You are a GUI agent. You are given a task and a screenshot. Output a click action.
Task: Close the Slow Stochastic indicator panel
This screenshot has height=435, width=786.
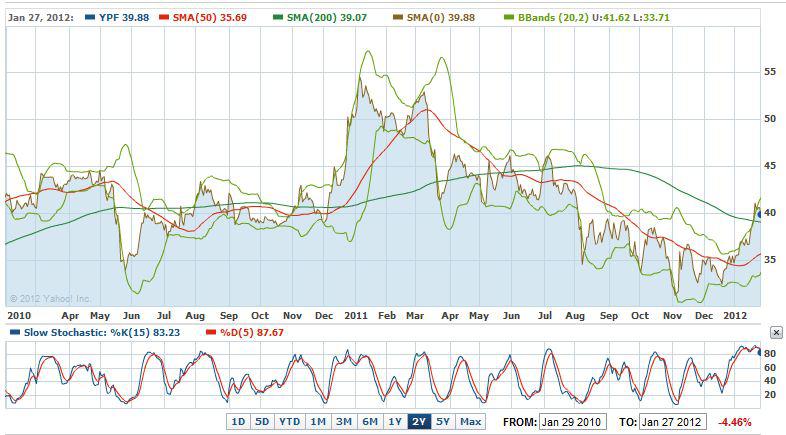tap(776, 332)
